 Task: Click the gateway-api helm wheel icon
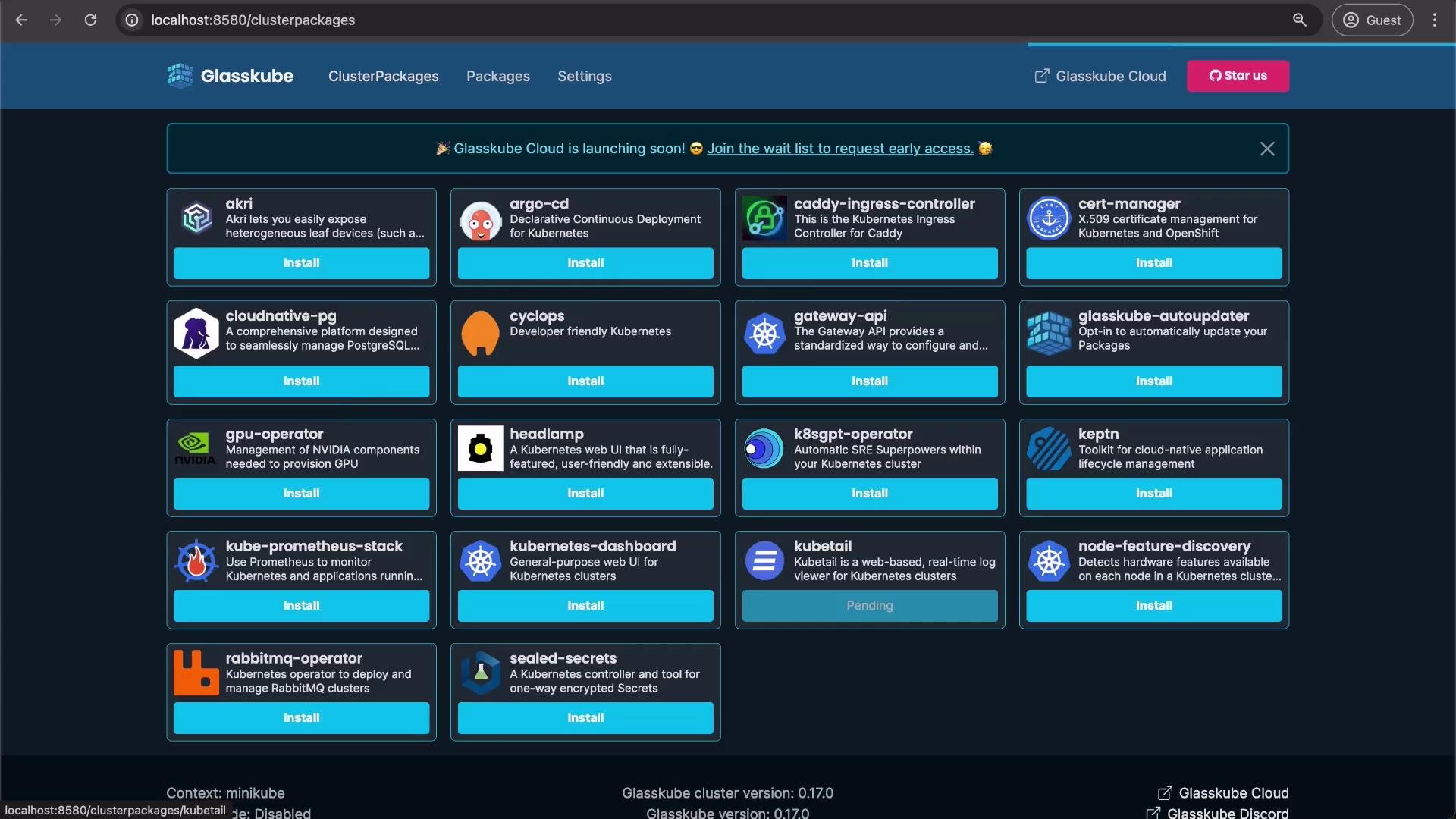(x=764, y=333)
